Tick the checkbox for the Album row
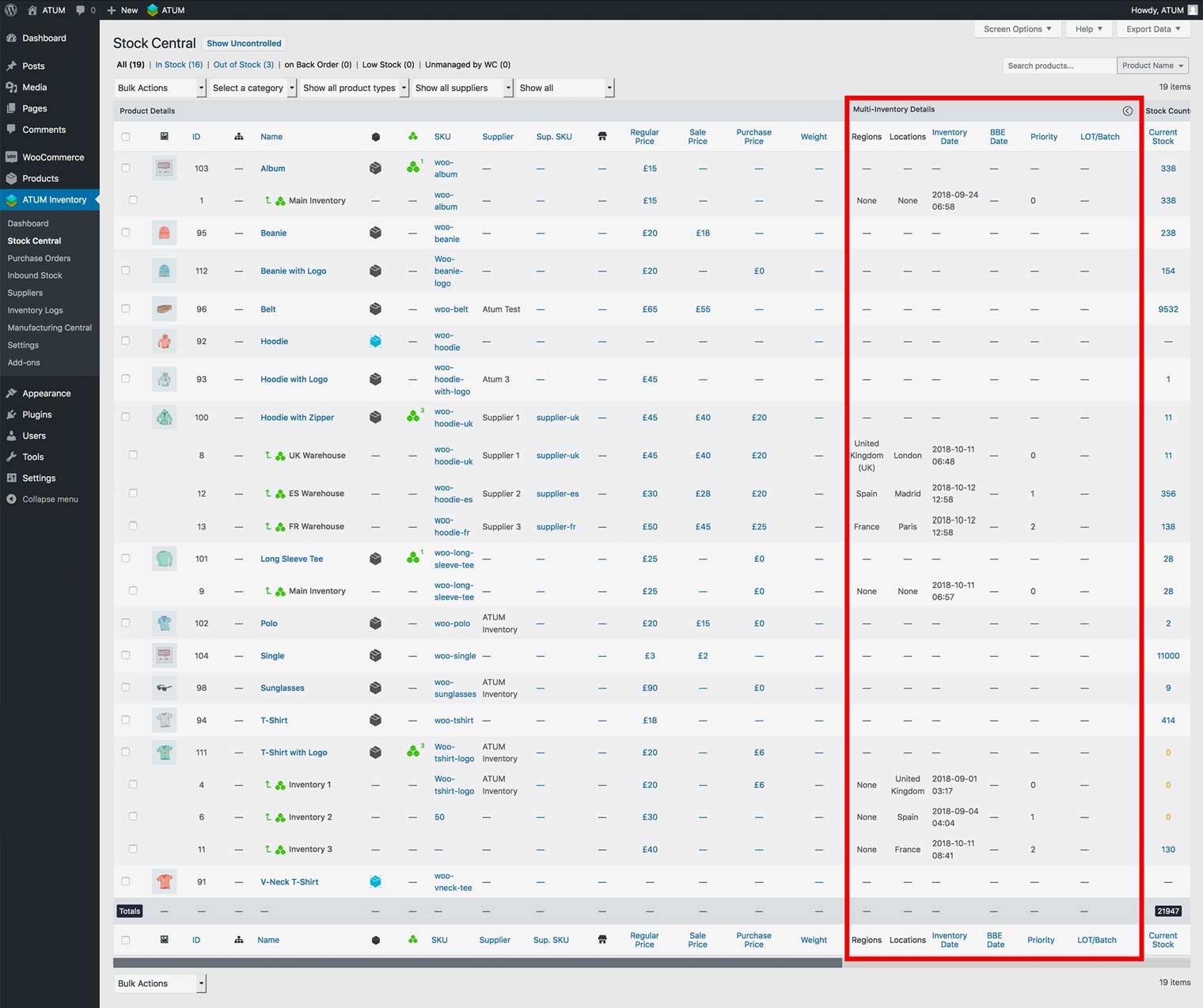 click(x=126, y=168)
